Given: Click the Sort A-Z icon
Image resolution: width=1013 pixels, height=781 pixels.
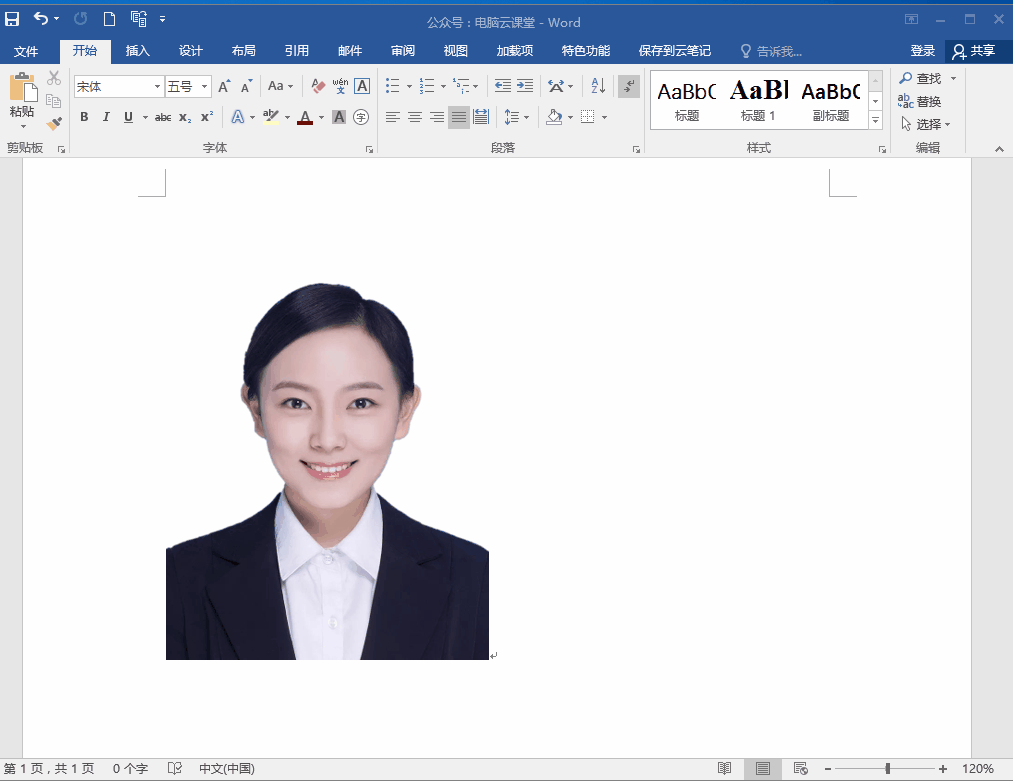Looking at the screenshot, I should 598,87.
